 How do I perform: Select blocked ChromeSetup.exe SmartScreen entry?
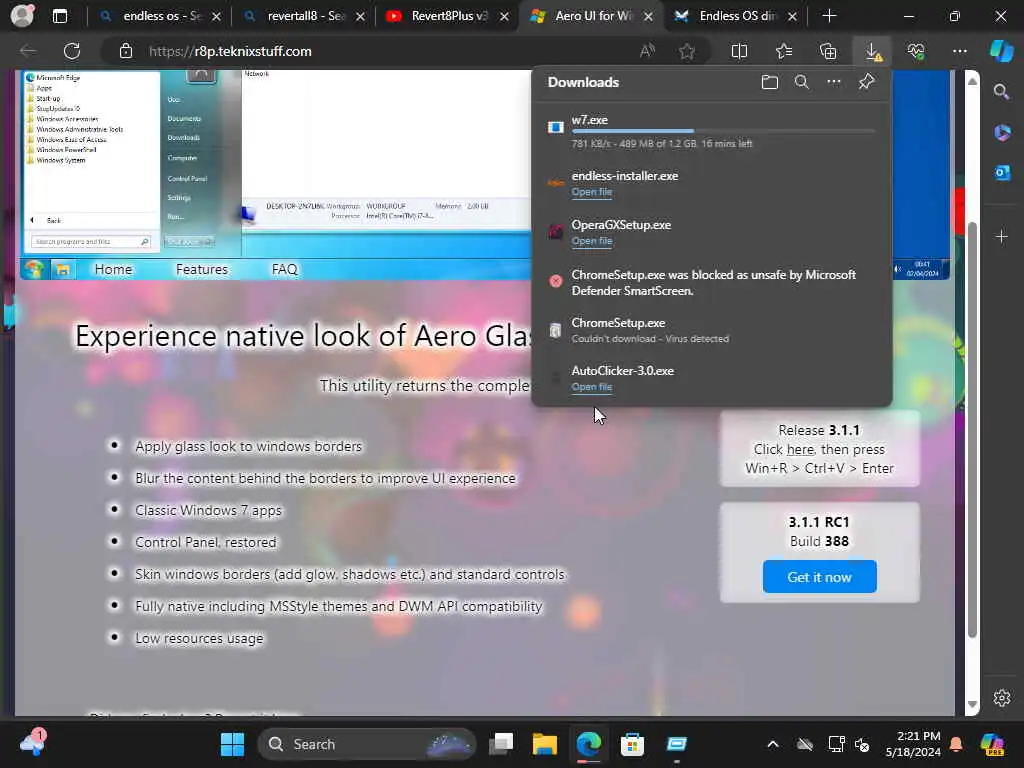tap(712, 283)
